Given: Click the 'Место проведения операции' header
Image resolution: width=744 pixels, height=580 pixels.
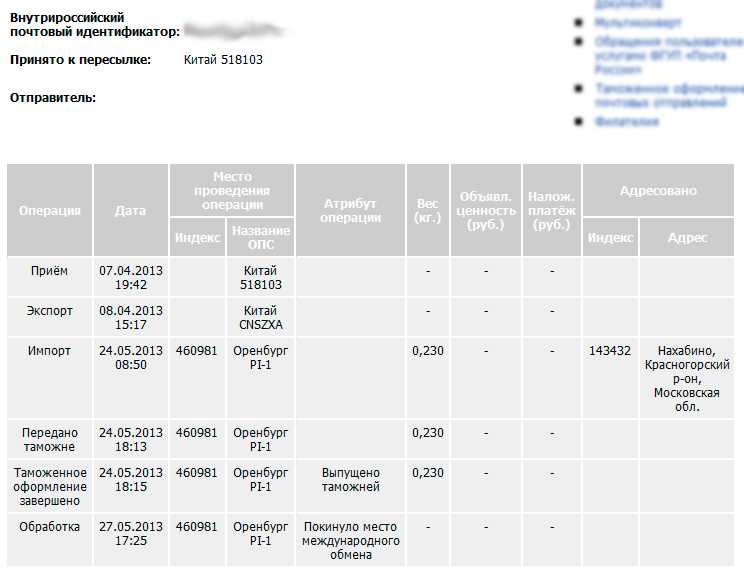Looking at the screenshot, I should click(x=232, y=190).
